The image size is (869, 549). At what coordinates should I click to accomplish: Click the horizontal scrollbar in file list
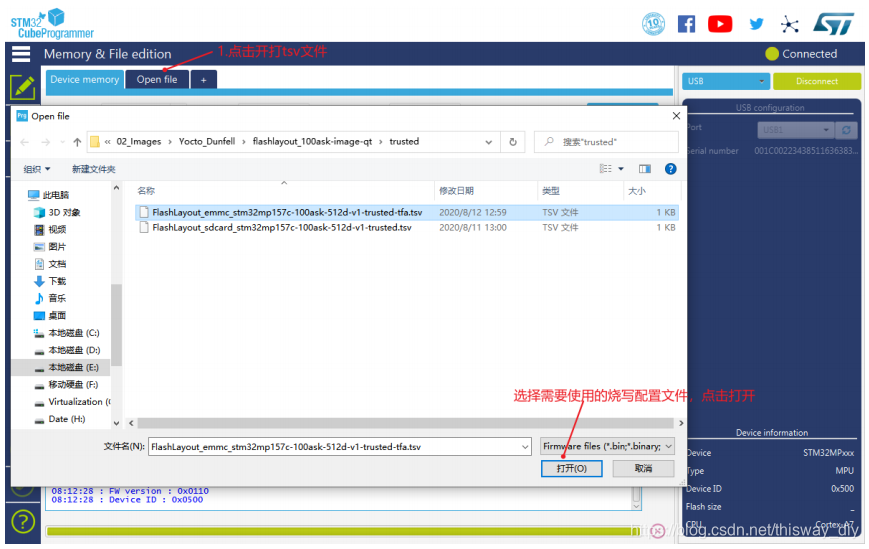[x=405, y=423]
